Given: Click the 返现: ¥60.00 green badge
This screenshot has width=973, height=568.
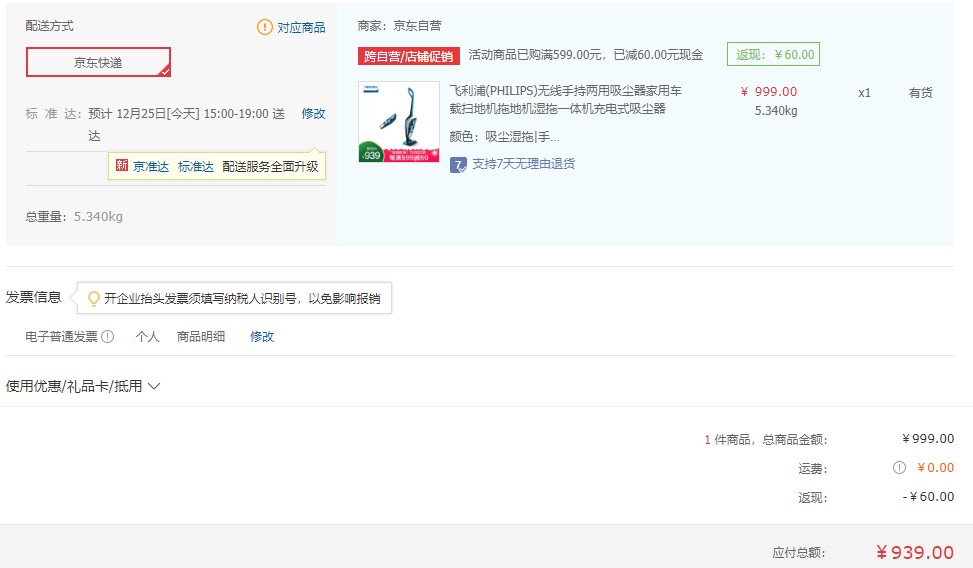Looking at the screenshot, I should [774, 55].
